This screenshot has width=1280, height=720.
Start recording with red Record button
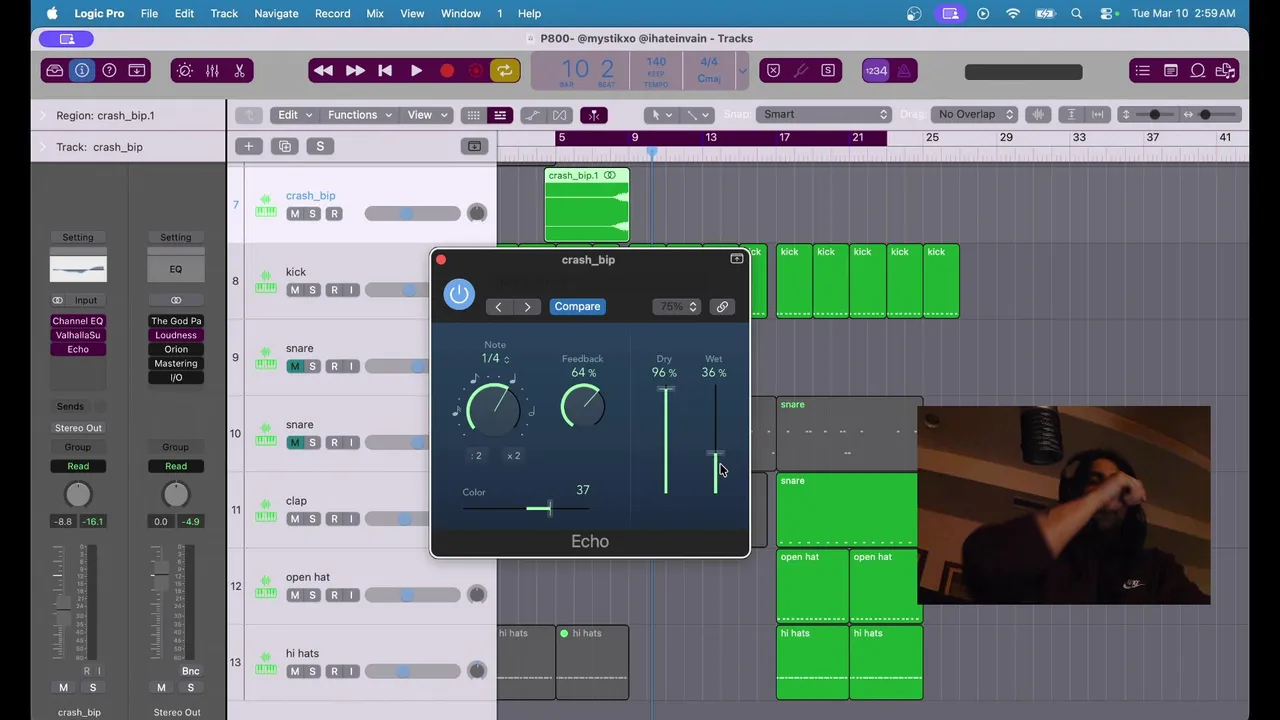pyautogui.click(x=447, y=71)
